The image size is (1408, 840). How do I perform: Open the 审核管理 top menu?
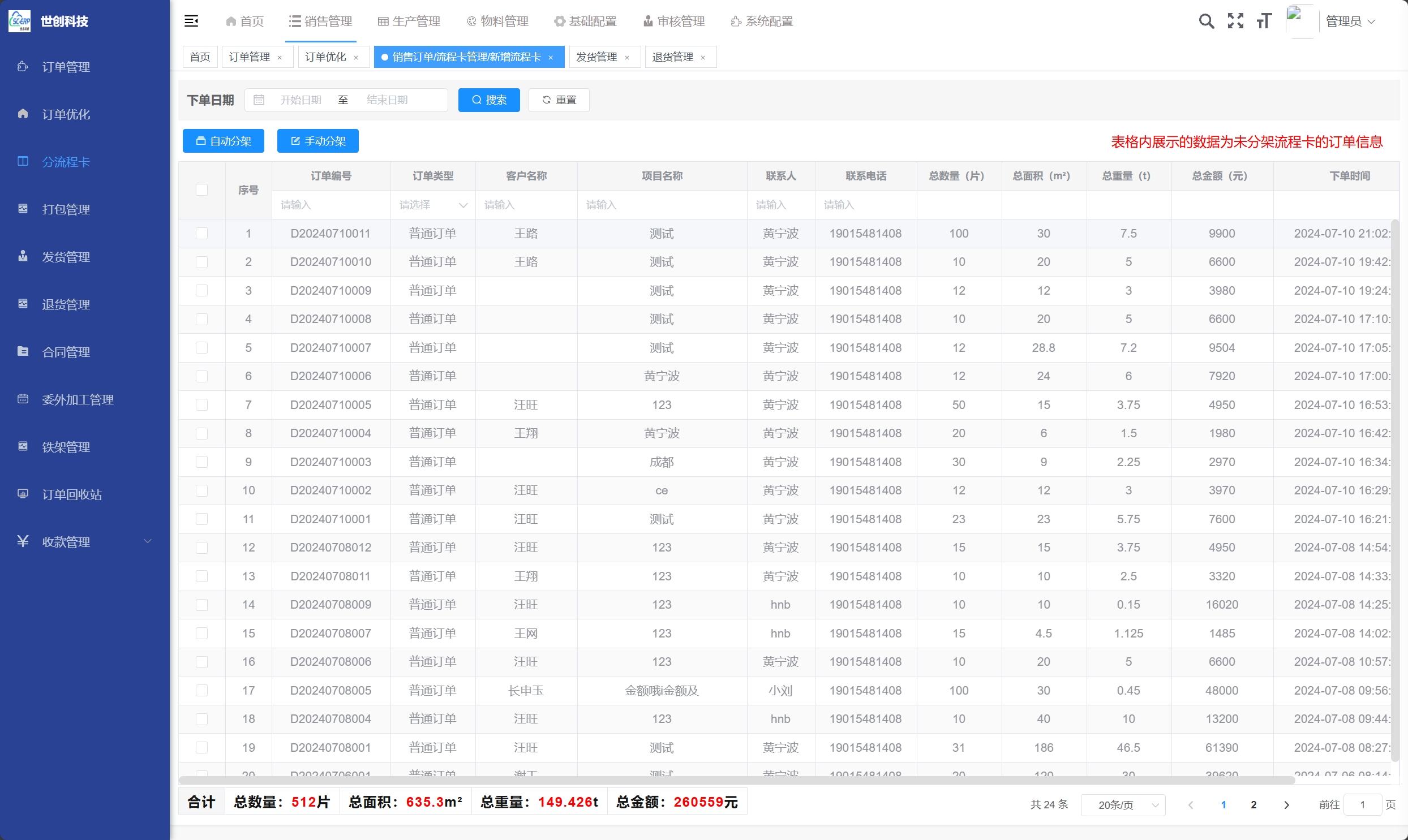pyautogui.click(x=674, y=21)
